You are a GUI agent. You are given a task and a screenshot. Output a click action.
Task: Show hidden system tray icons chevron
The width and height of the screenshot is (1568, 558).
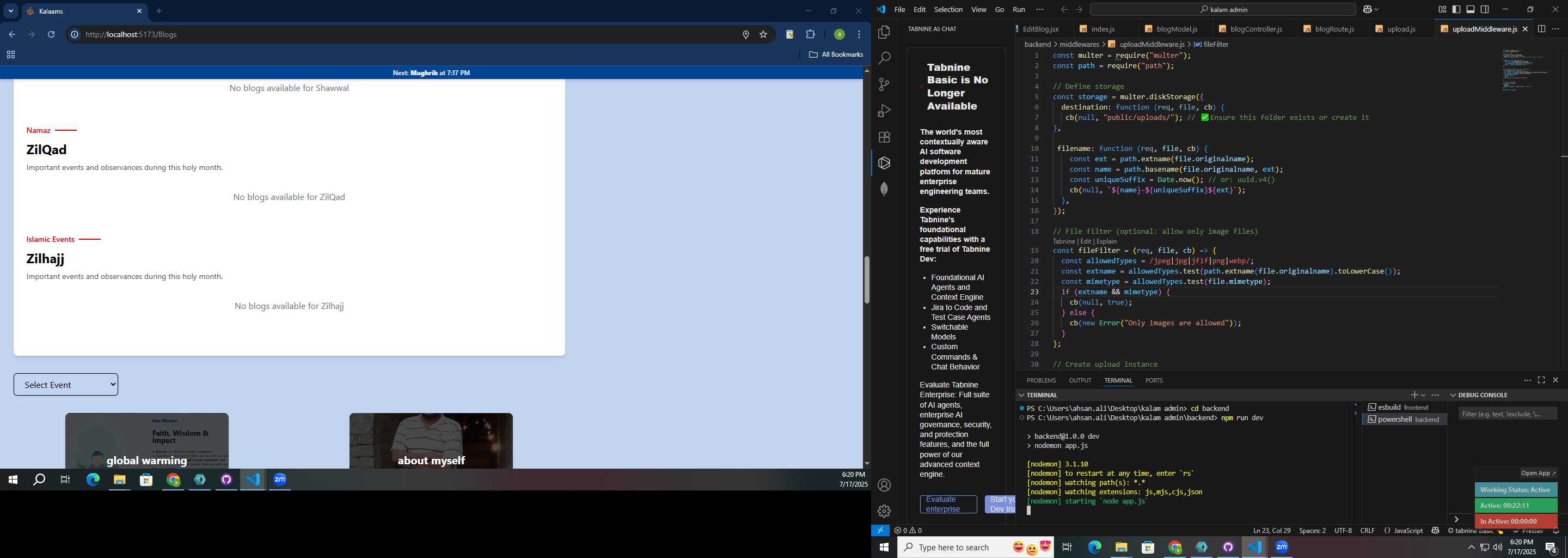point(1471,548)
